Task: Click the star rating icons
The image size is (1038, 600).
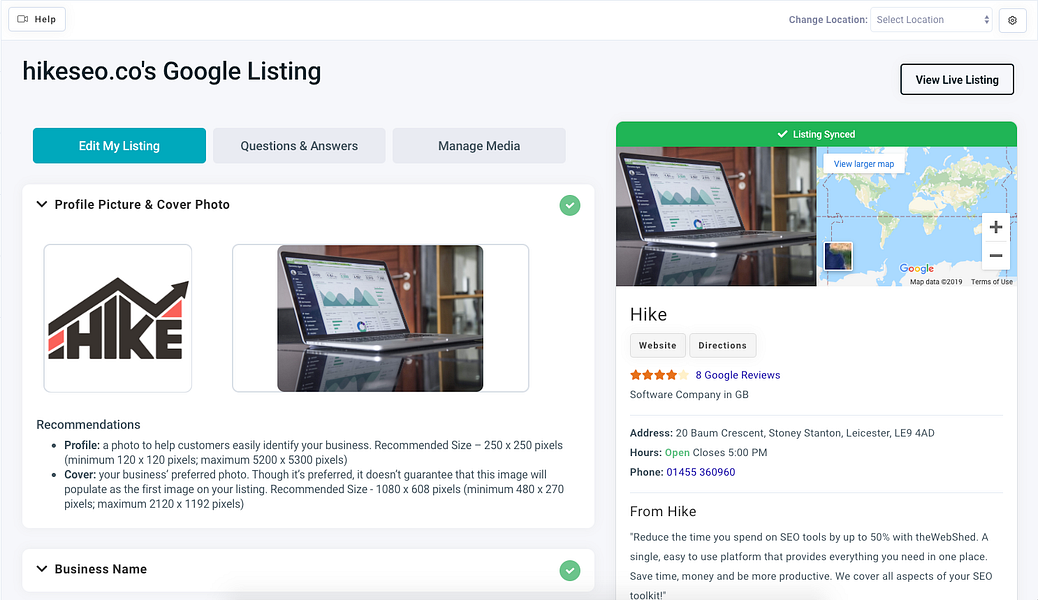Action: 659,375
